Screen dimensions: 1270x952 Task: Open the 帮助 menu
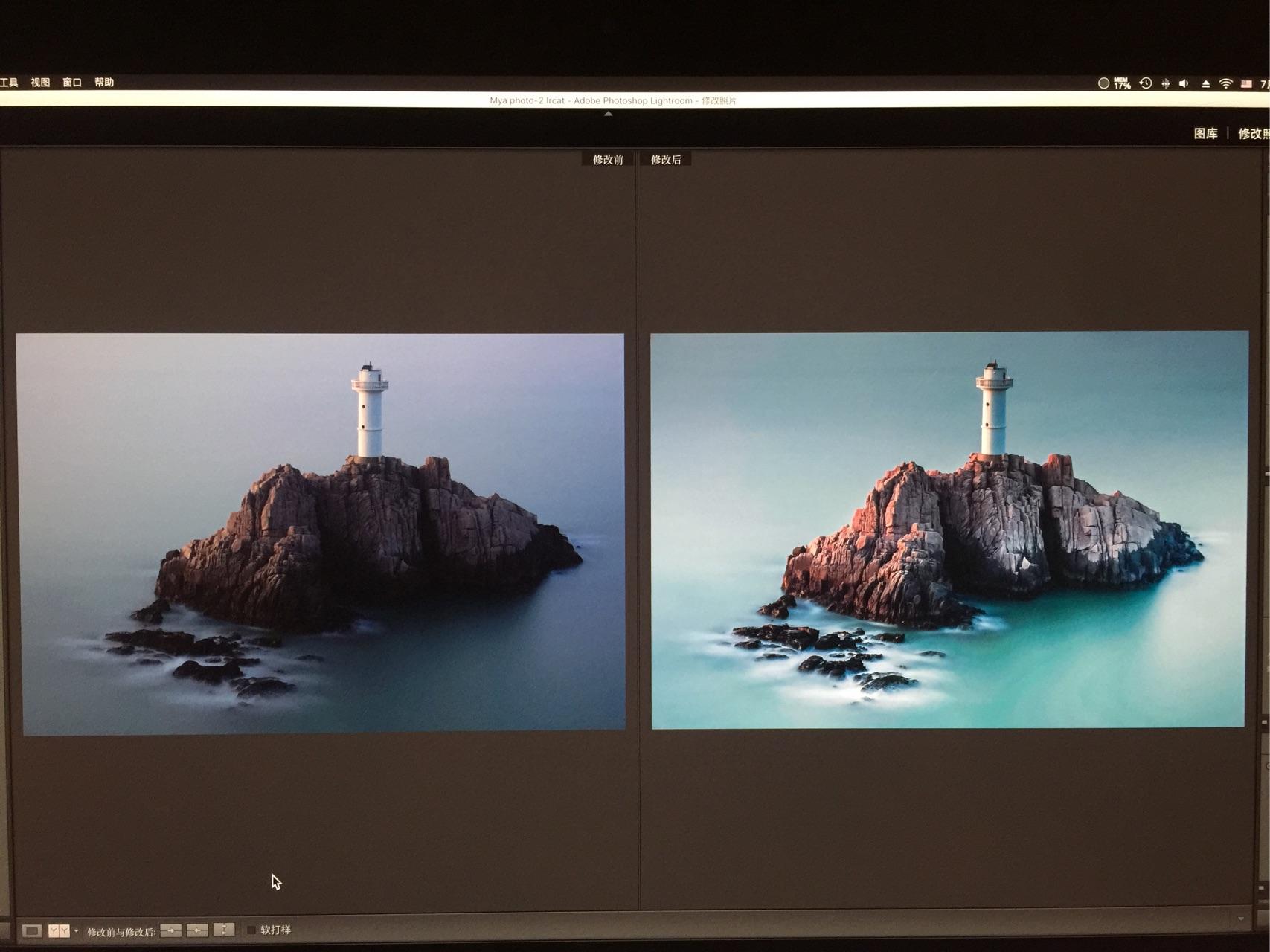(104, 83)
